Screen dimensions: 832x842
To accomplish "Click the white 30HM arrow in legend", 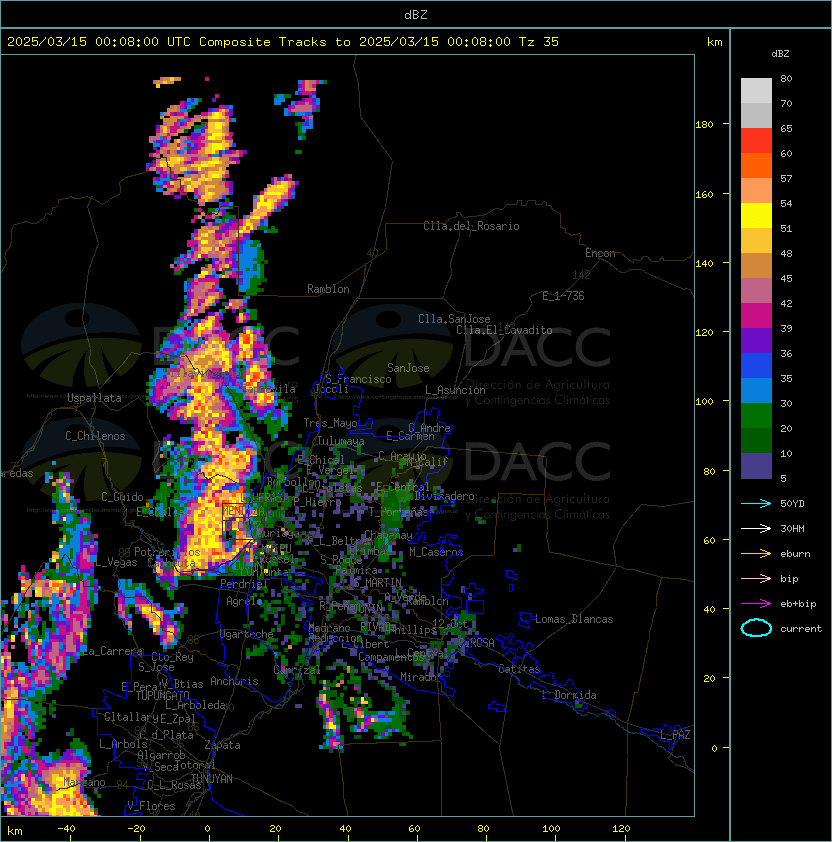I will (x=756, y=528).
